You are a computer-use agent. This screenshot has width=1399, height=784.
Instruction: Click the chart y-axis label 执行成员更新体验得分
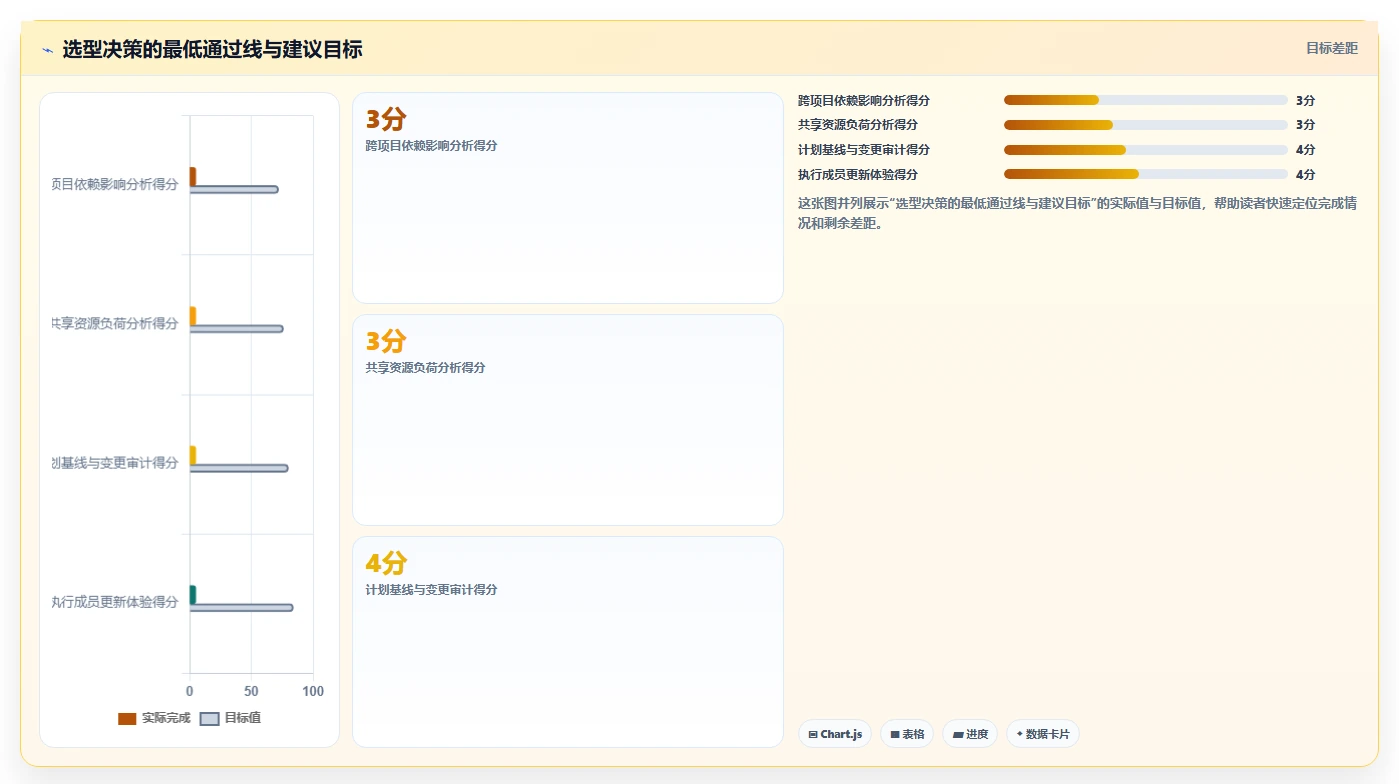tap(115, 602)
